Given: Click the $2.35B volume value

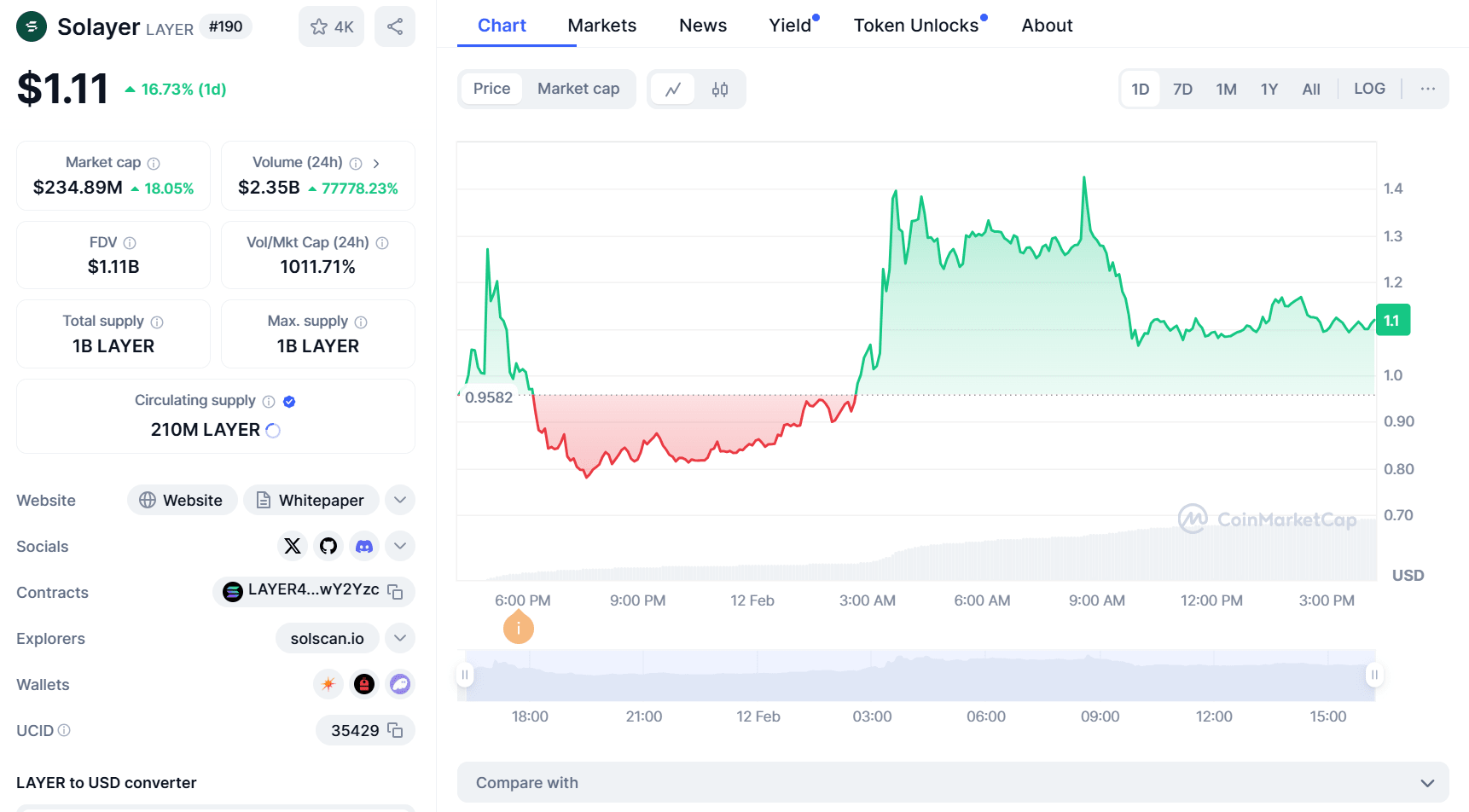Looking at the screenshot, I should [269, 188].
